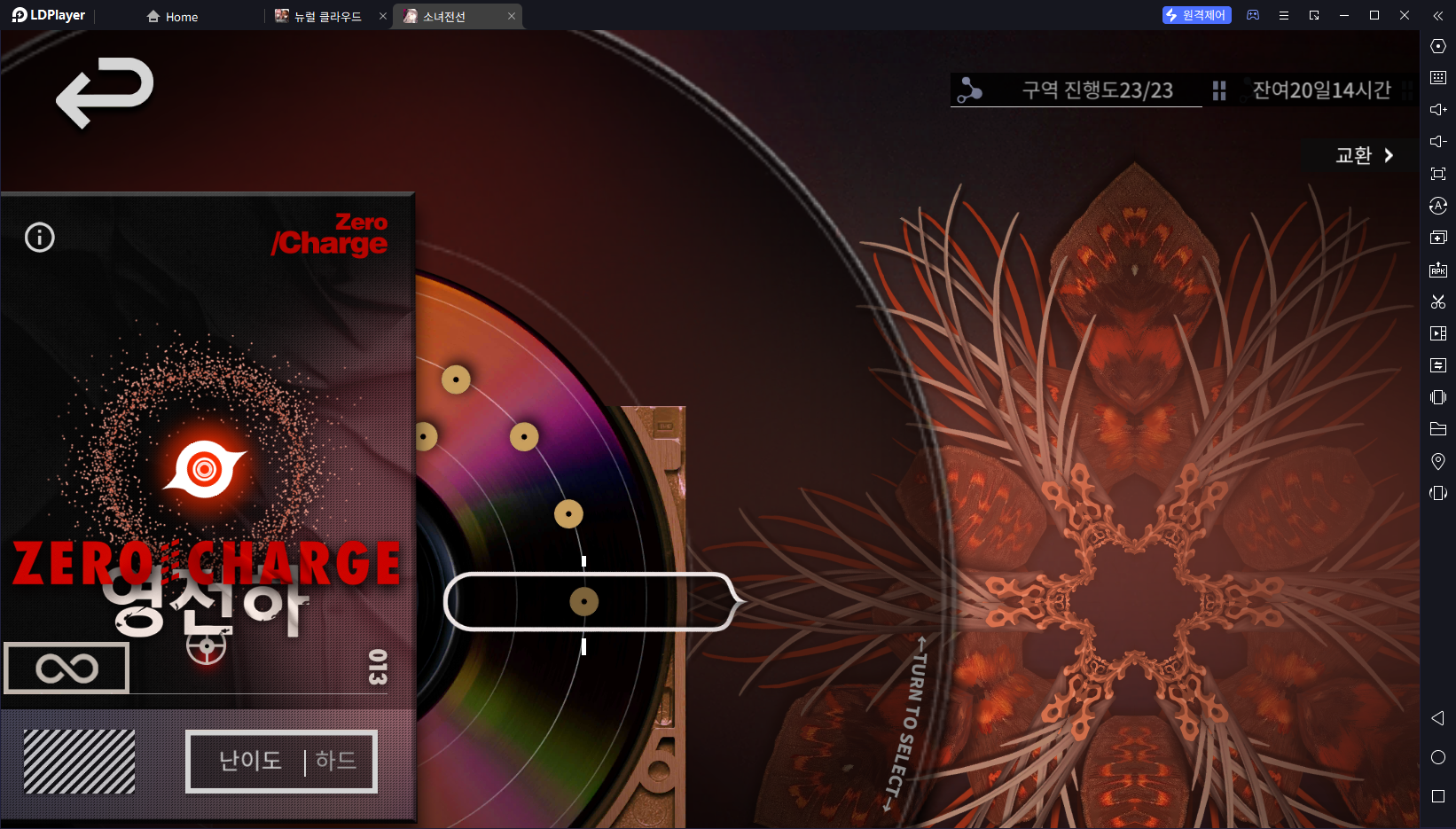The height and width of the screenshot is (829, 1456).
Task: Select the 난이도 하드 difficulty button
Action: pyautogui.click(x=281, y=761)
